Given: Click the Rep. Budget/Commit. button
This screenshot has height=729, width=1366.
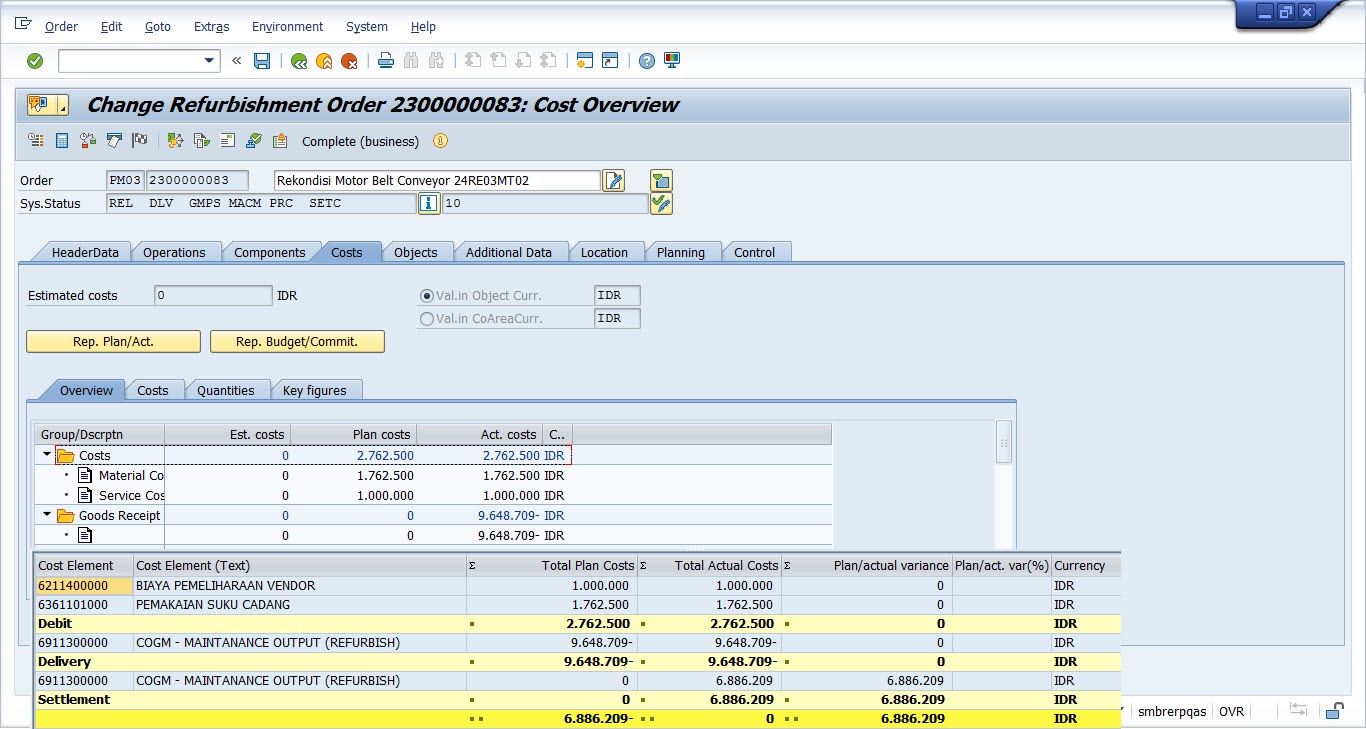Looking at the screenshot, I should click(297, 342).
